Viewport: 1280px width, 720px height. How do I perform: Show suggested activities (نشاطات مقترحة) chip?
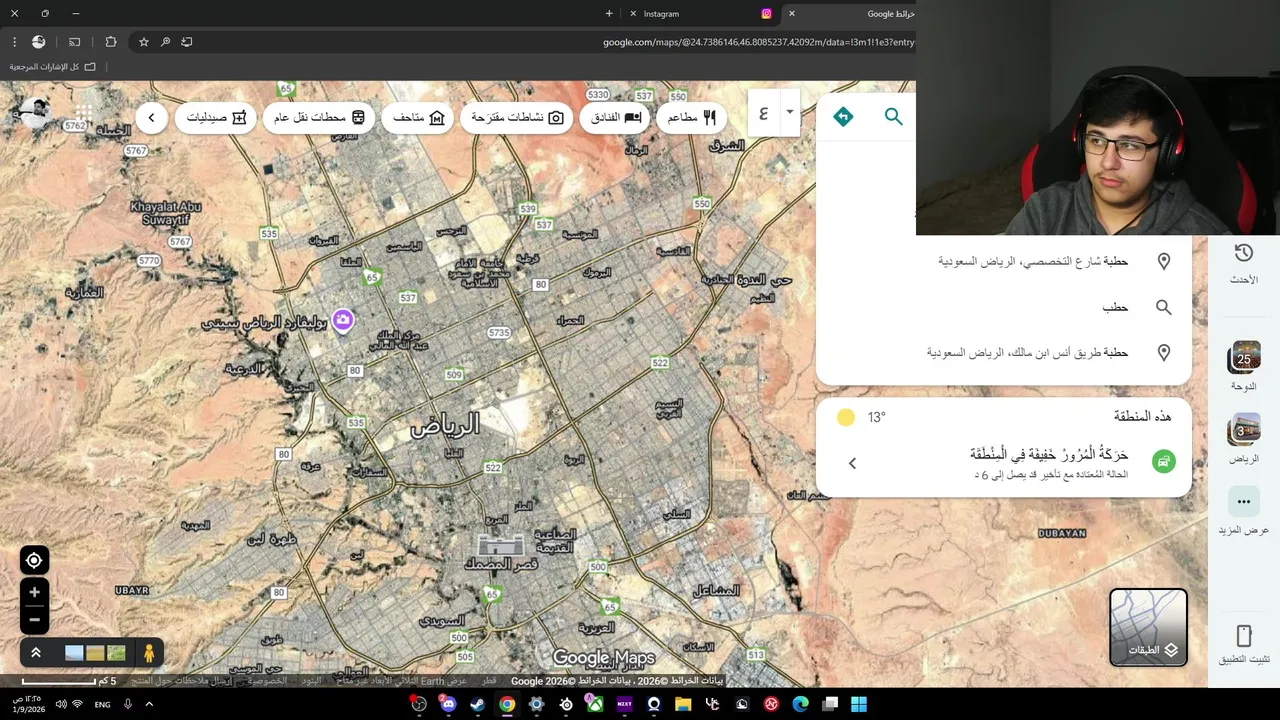coord(518,117)
